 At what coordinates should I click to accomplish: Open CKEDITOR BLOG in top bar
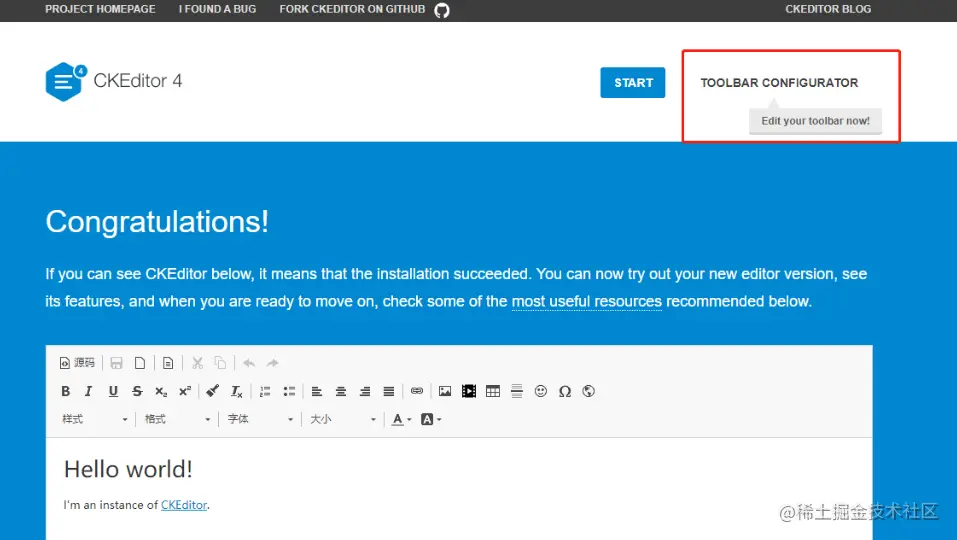[x=828, y=9]
